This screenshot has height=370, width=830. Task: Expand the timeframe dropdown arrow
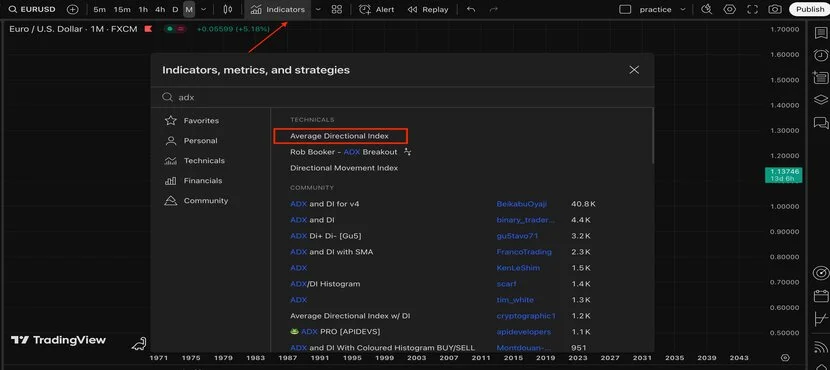[203, 10]
